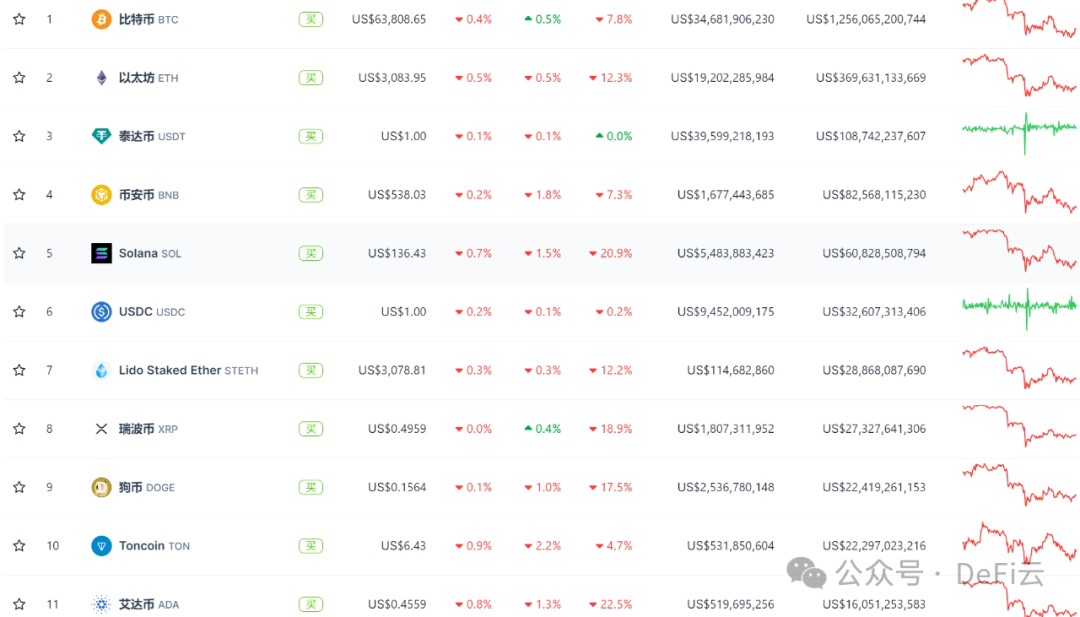Click the Lido Staked Ether droplet icon
This screenshot has height=617, width=1080.
101,370
